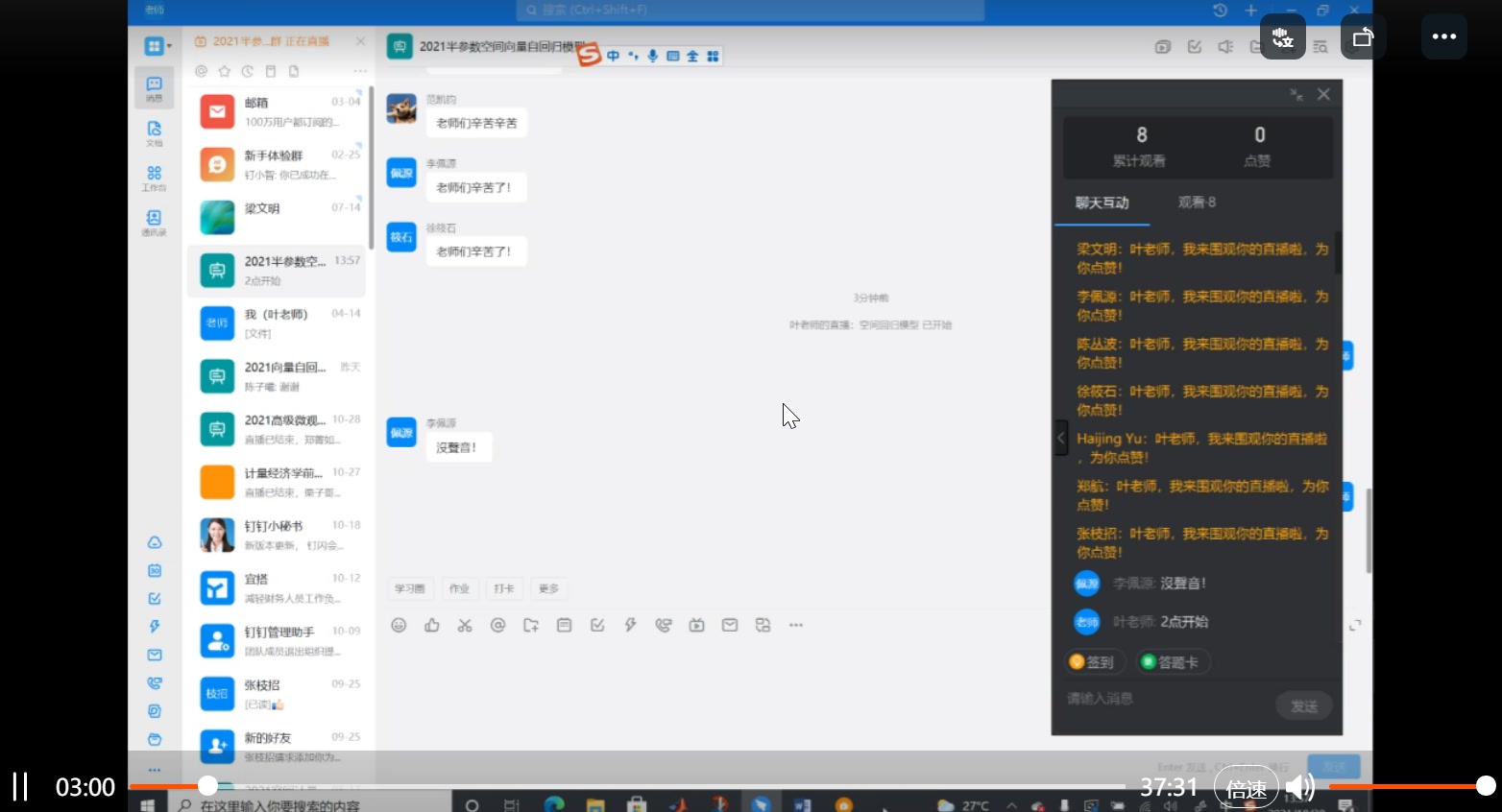Toggle Sogou input 中 language mode

613,56
